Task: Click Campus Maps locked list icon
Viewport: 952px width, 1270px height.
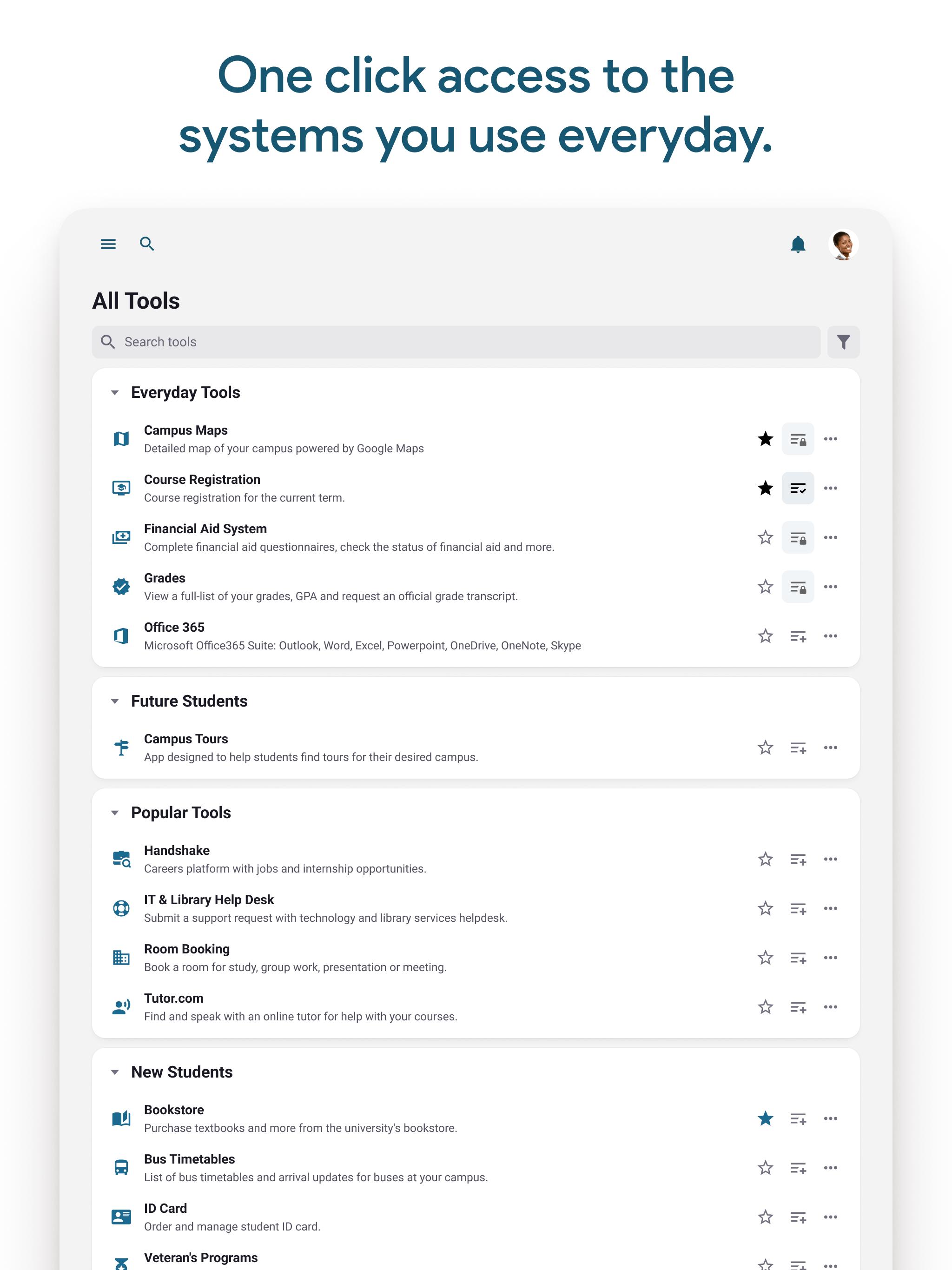Action: (x=798, y=439)
